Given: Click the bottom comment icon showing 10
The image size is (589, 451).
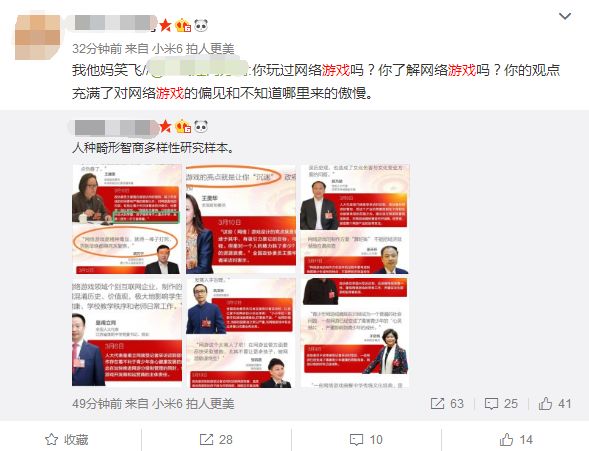Looking at the screenshot, I should tap(366, 439).
